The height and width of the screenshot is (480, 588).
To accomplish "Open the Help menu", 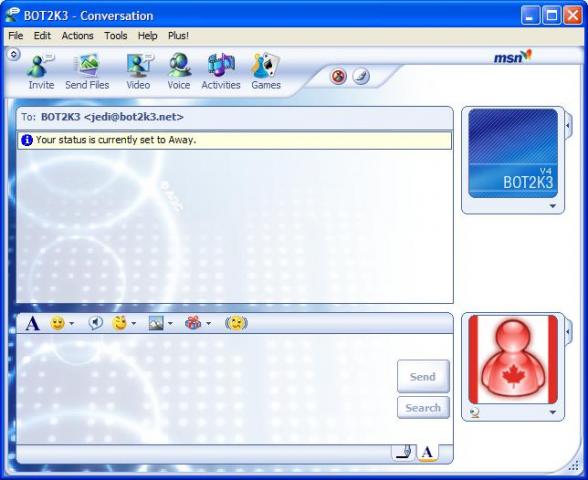I will [x=147, y=36].
